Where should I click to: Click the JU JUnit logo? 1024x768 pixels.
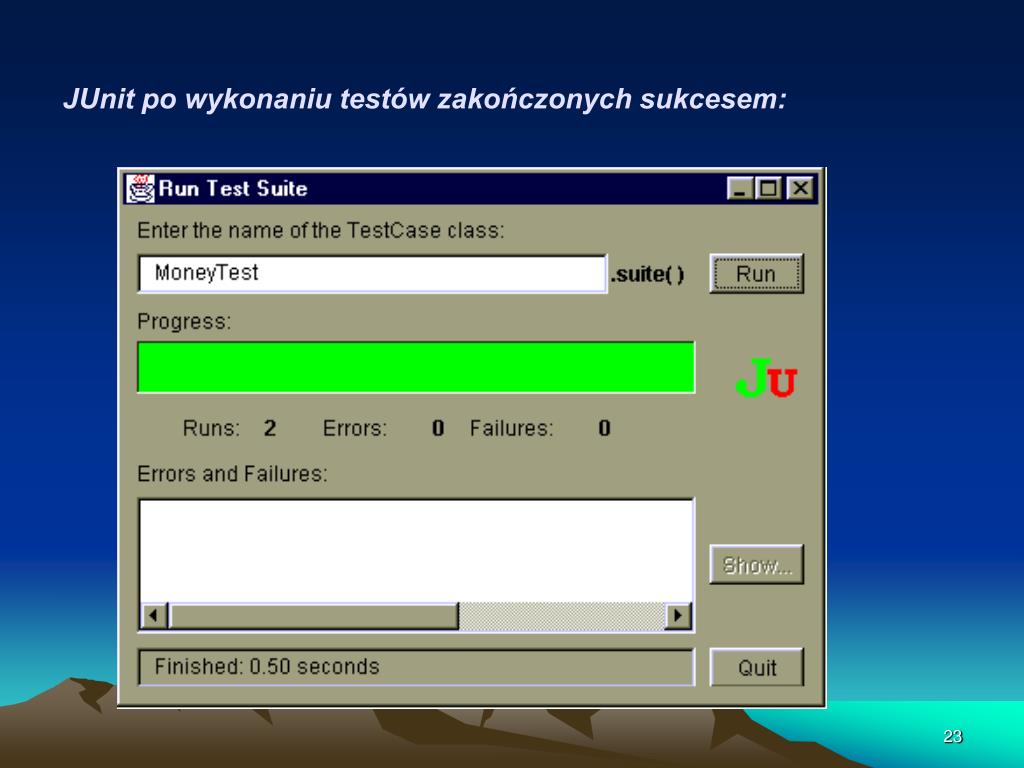coord(766,378)
